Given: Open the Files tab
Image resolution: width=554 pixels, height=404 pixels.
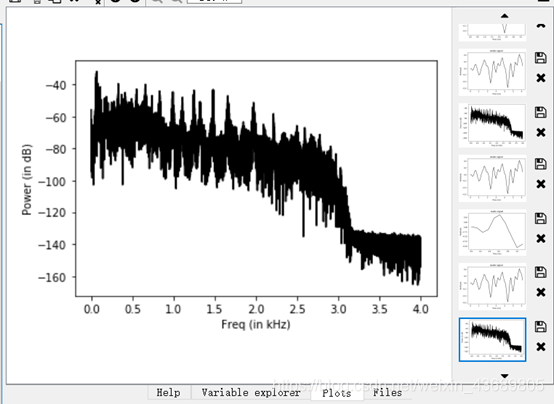Looking at the screenshot, I should (388, 393).
